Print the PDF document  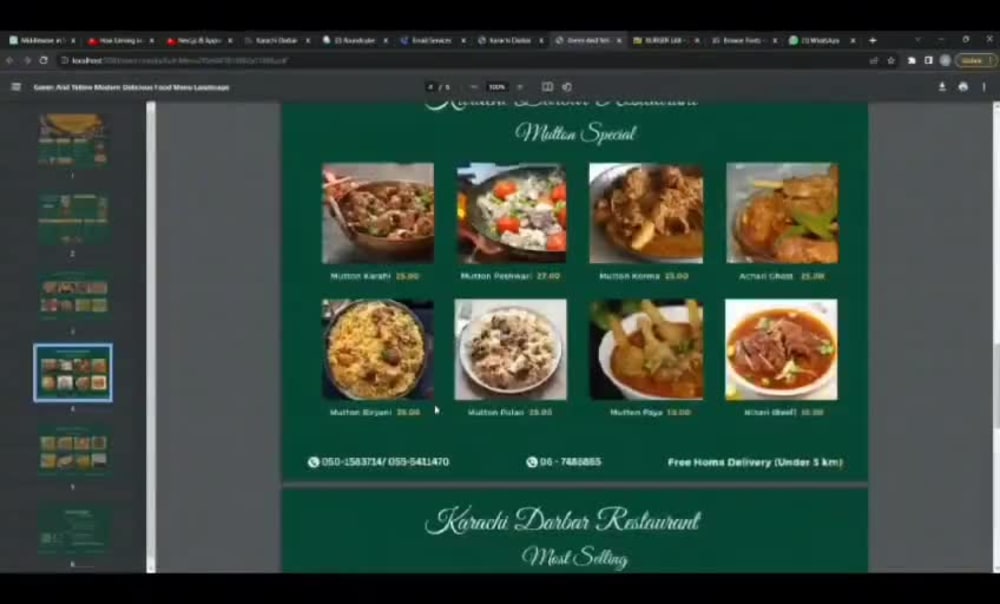click(x=963, y=87)
